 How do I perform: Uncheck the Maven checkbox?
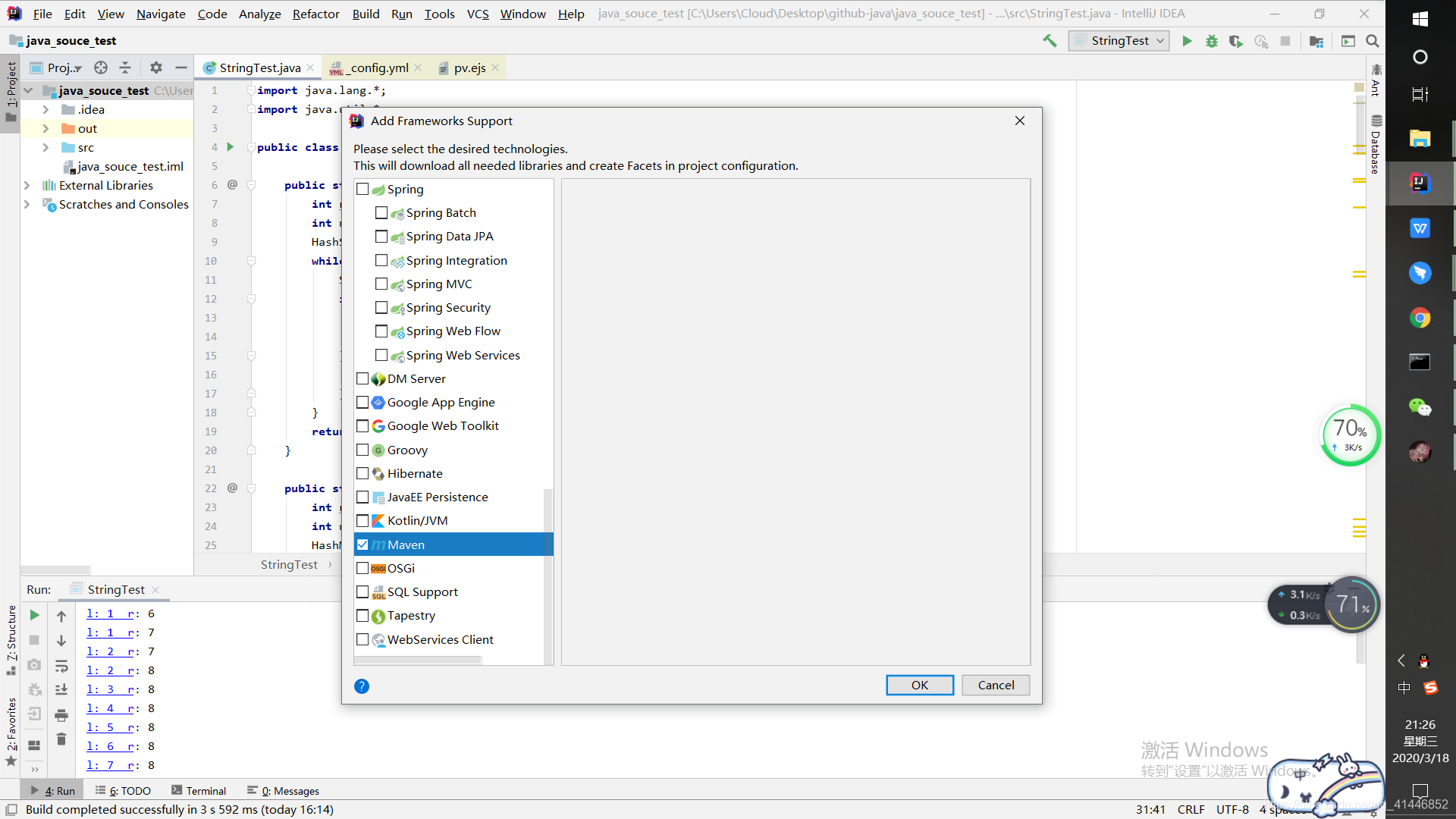coord(362,544)
